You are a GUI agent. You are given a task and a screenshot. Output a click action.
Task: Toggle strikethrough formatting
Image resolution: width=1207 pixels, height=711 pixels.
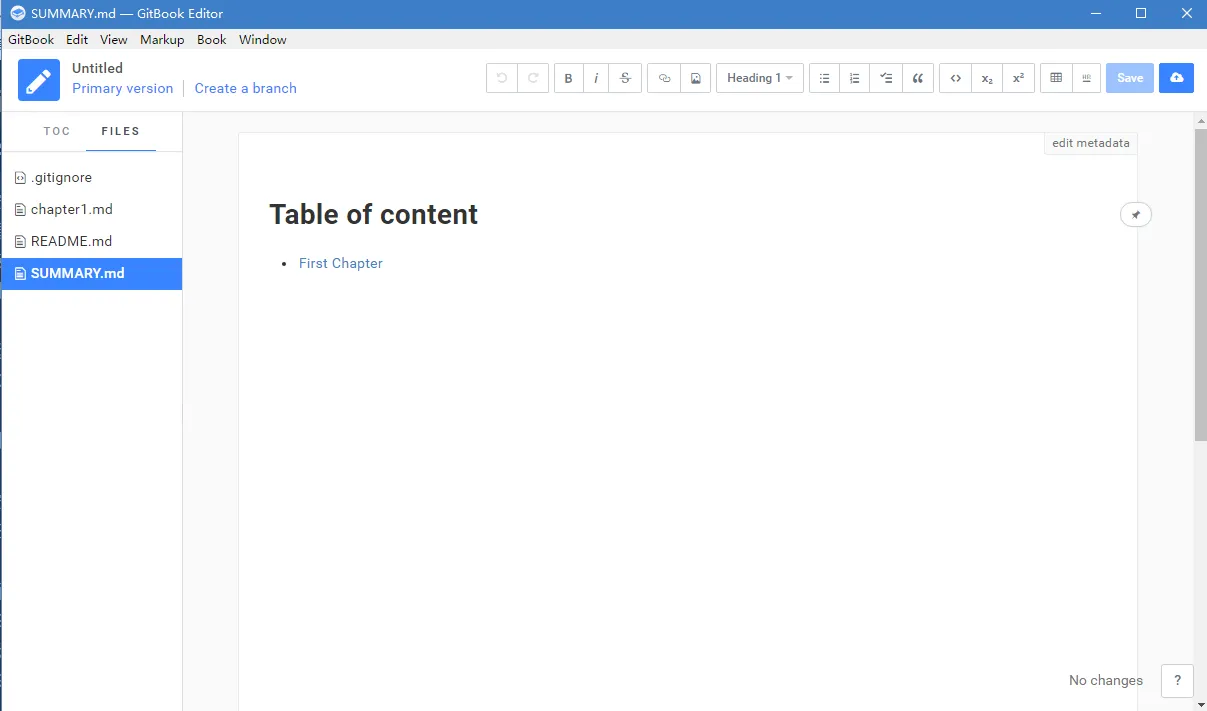625,78
